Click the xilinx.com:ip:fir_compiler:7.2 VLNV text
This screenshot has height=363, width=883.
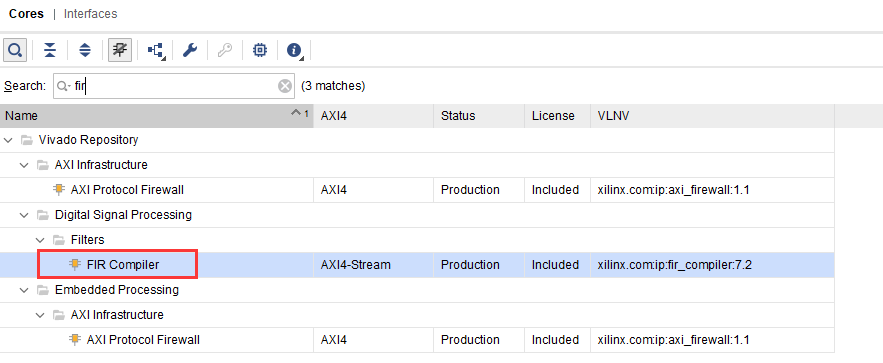point(675,265)
